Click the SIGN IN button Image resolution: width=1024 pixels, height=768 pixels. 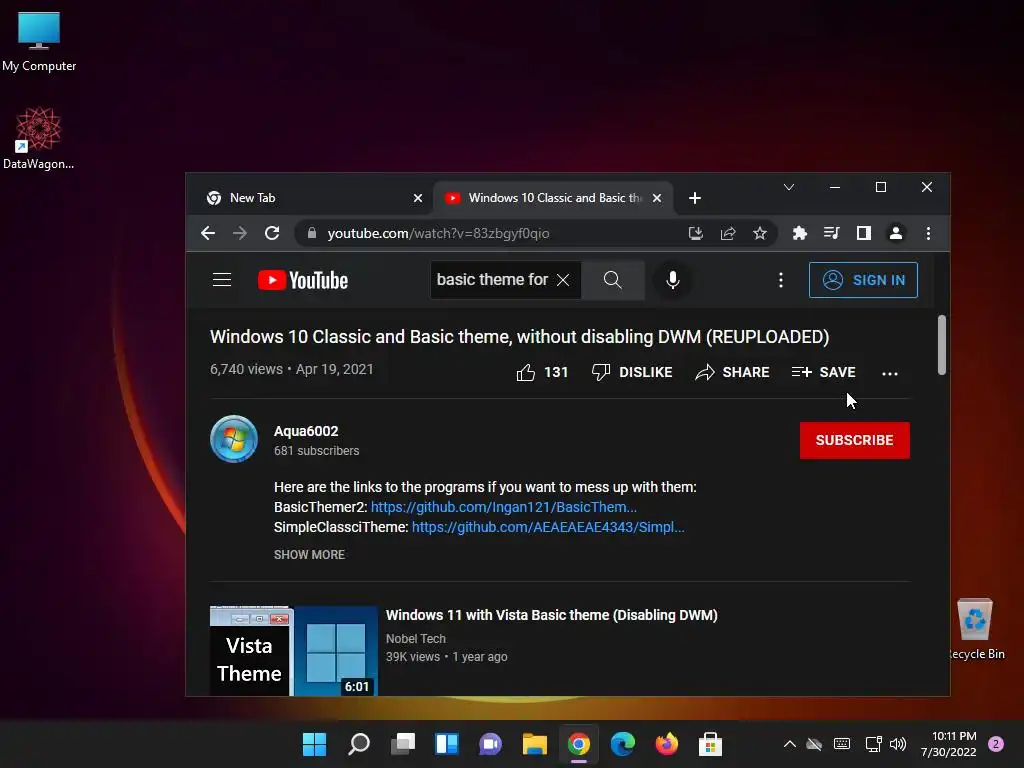pyautogui.click(x=863, y=280)
